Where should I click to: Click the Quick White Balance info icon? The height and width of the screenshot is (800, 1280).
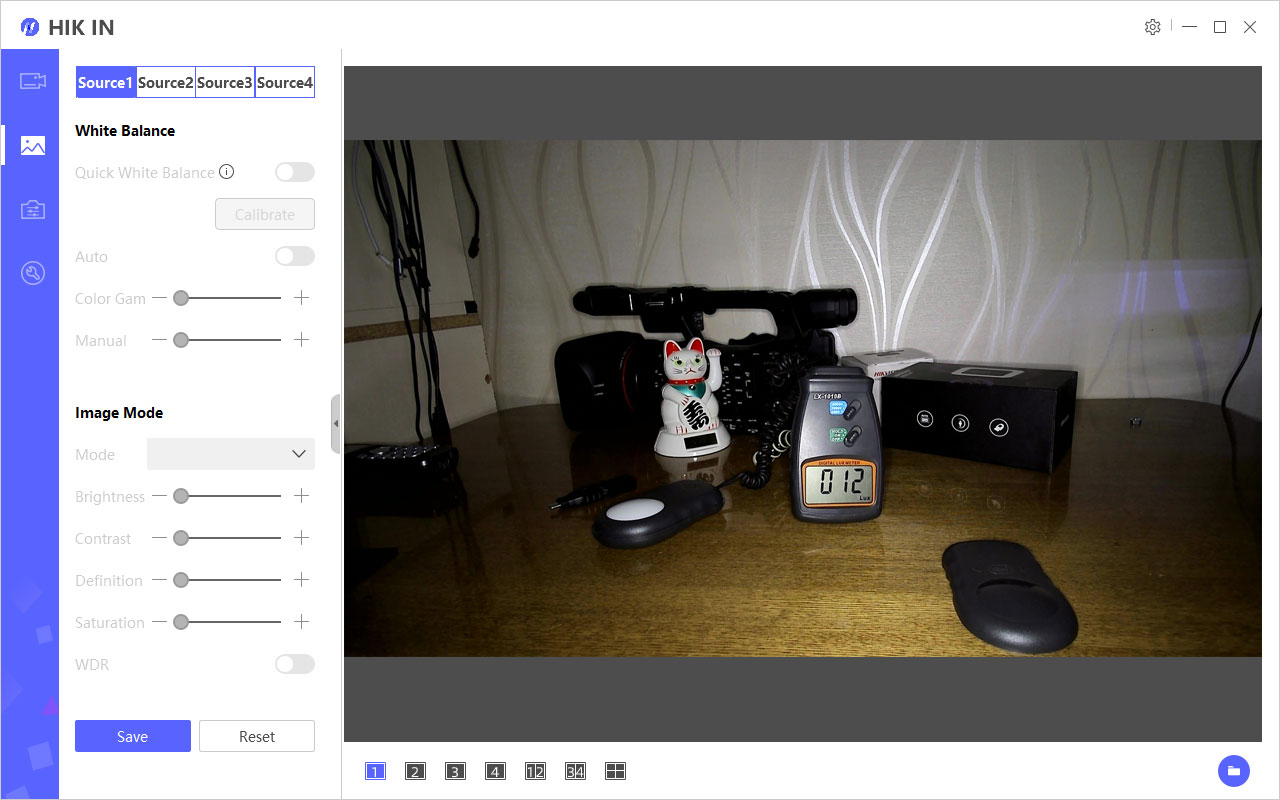point(227,172)
